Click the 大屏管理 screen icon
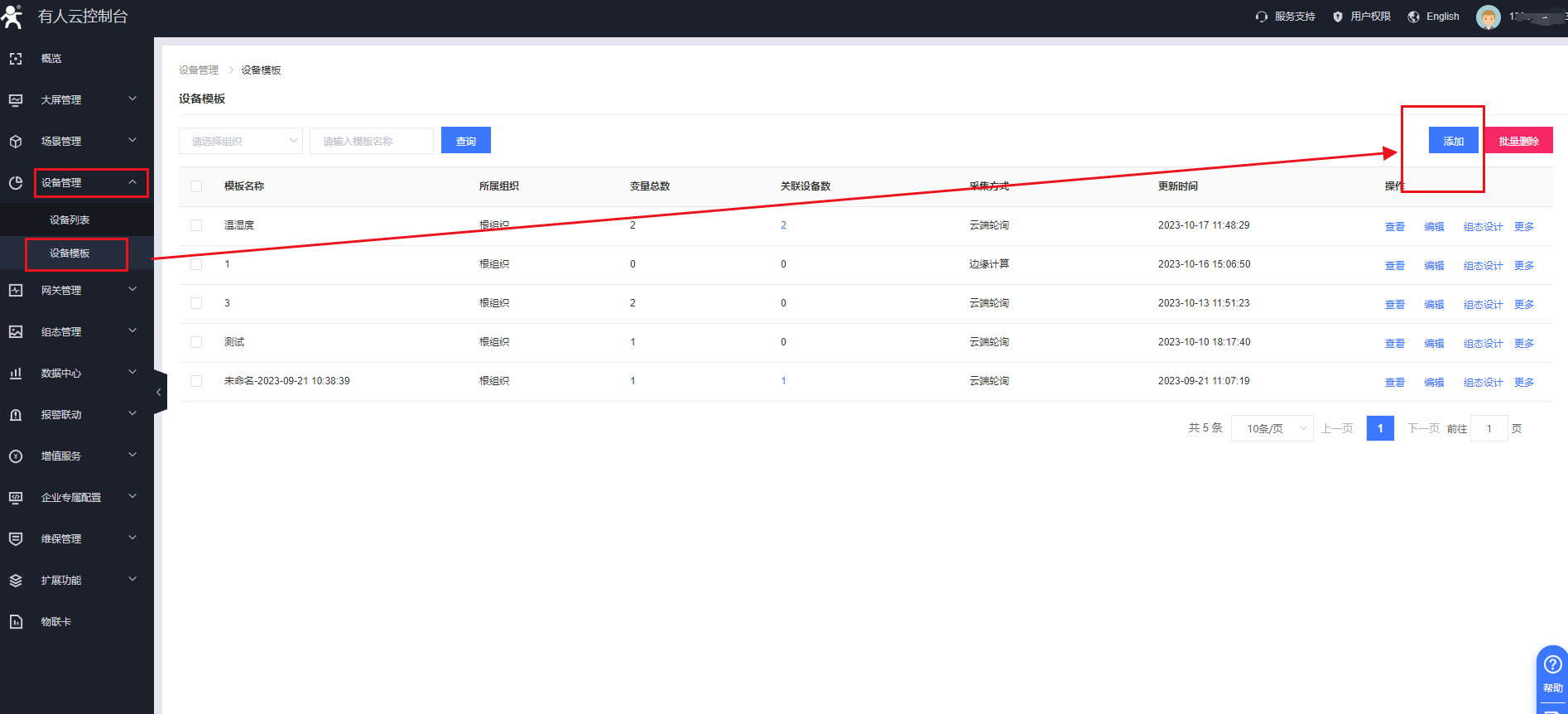This screenshot has width=1568, height=714. (16, 100)
